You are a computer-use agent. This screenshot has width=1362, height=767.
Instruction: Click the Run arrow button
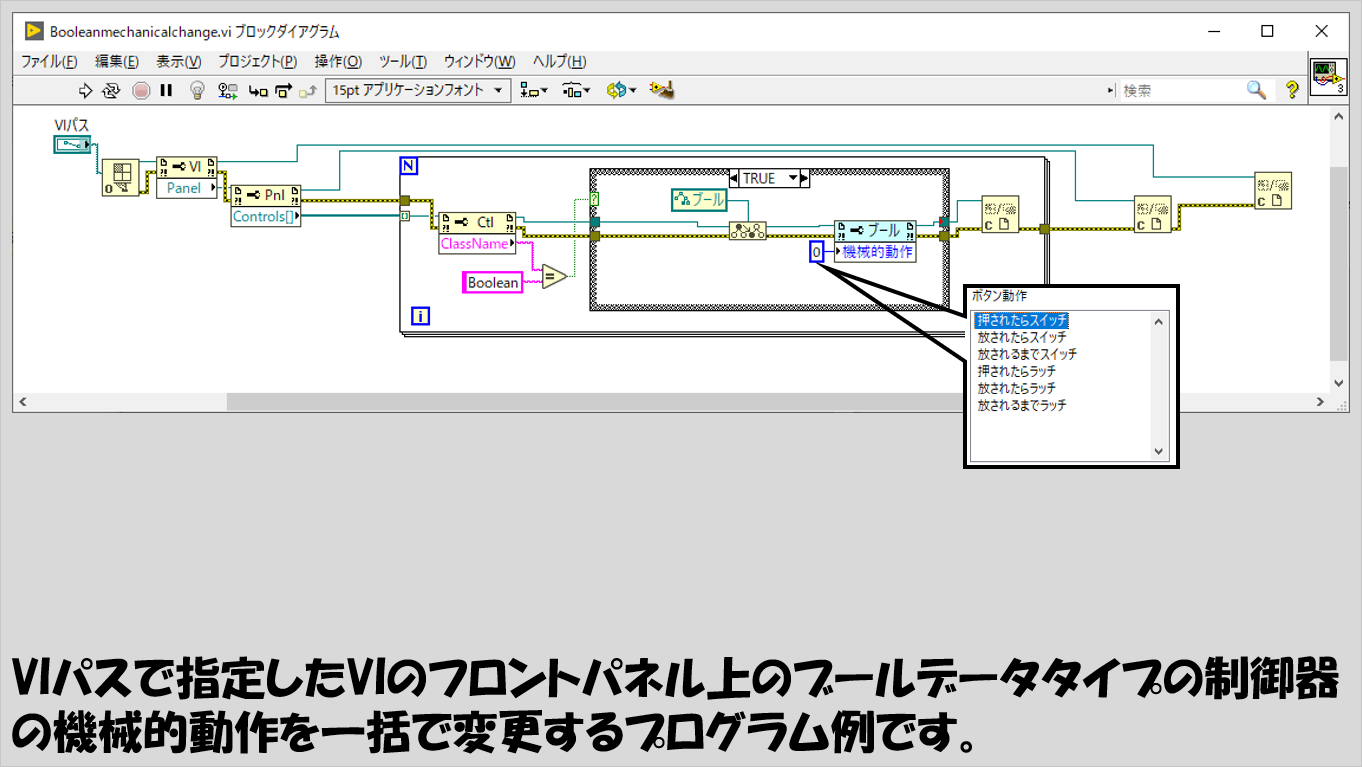point(85,90)
